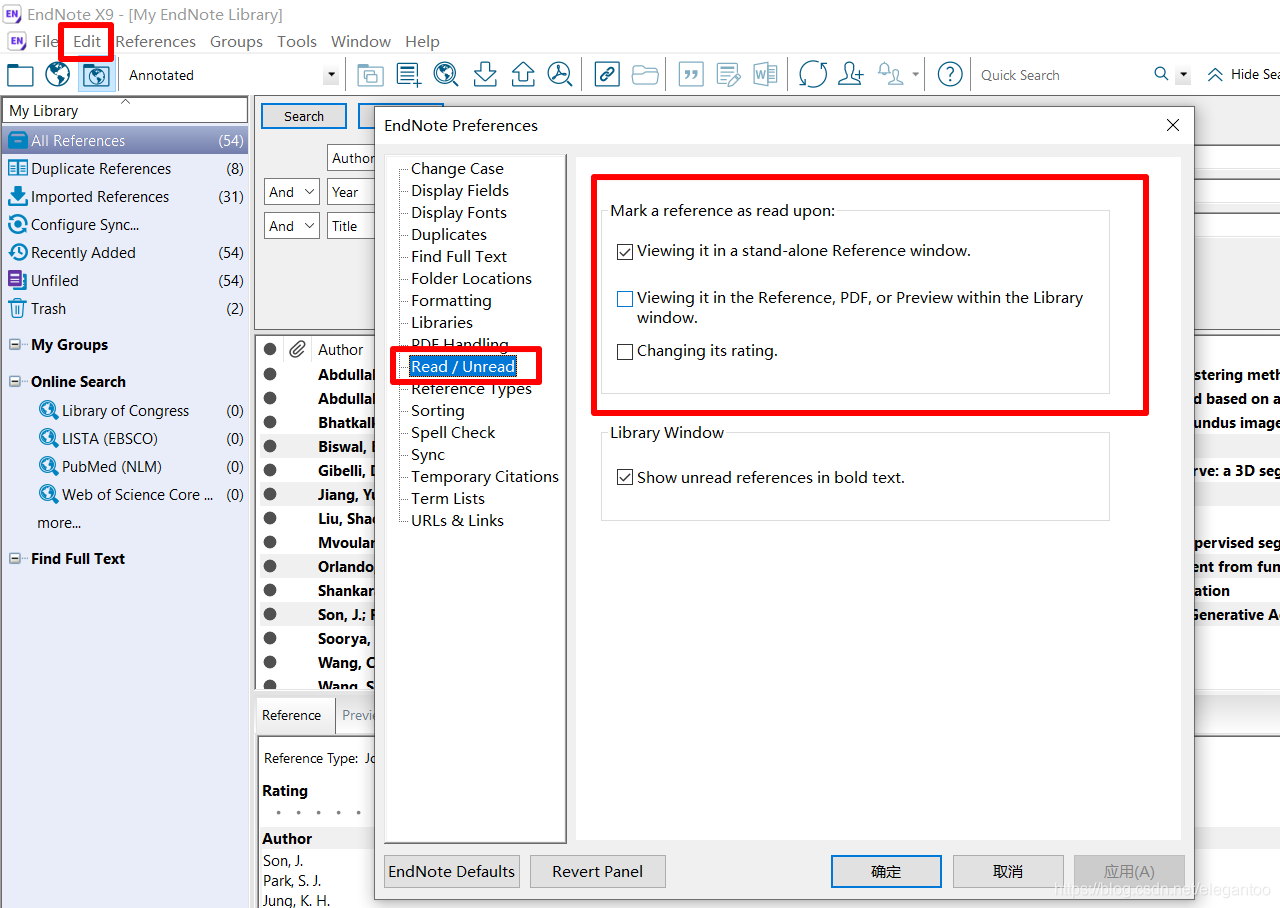Viewport: 1280px width, 908px height.
Task: Select Change Case in preferences list
Action: [457, 168]
